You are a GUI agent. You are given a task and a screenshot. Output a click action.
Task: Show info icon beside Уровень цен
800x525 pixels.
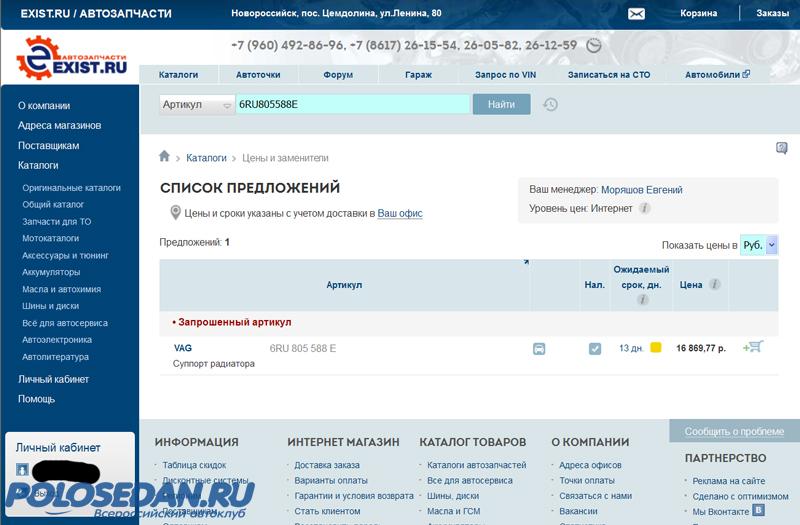click(645, 208)
